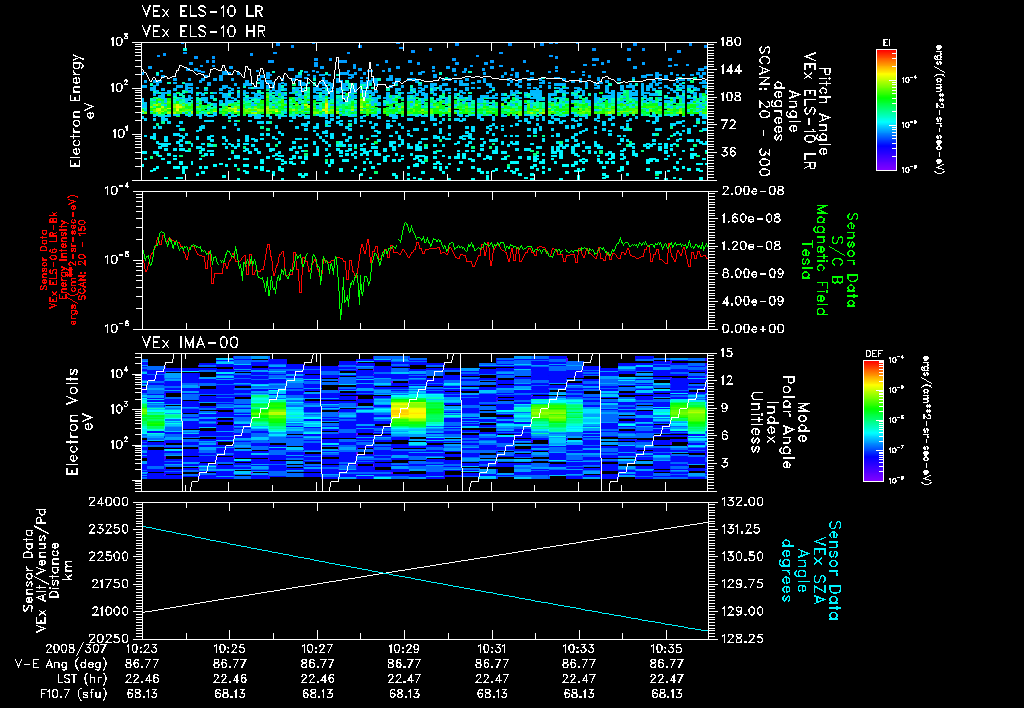The image size is (1024, 708).
Task: Select the "130.50" SZA tick label
Action: 741,556
